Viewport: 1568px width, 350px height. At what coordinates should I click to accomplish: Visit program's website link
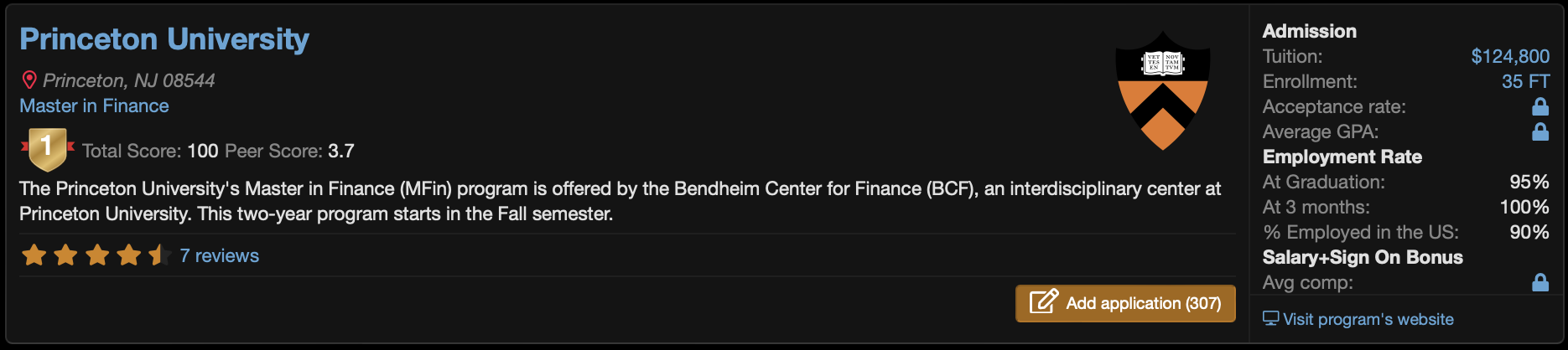coord(1368,319)
